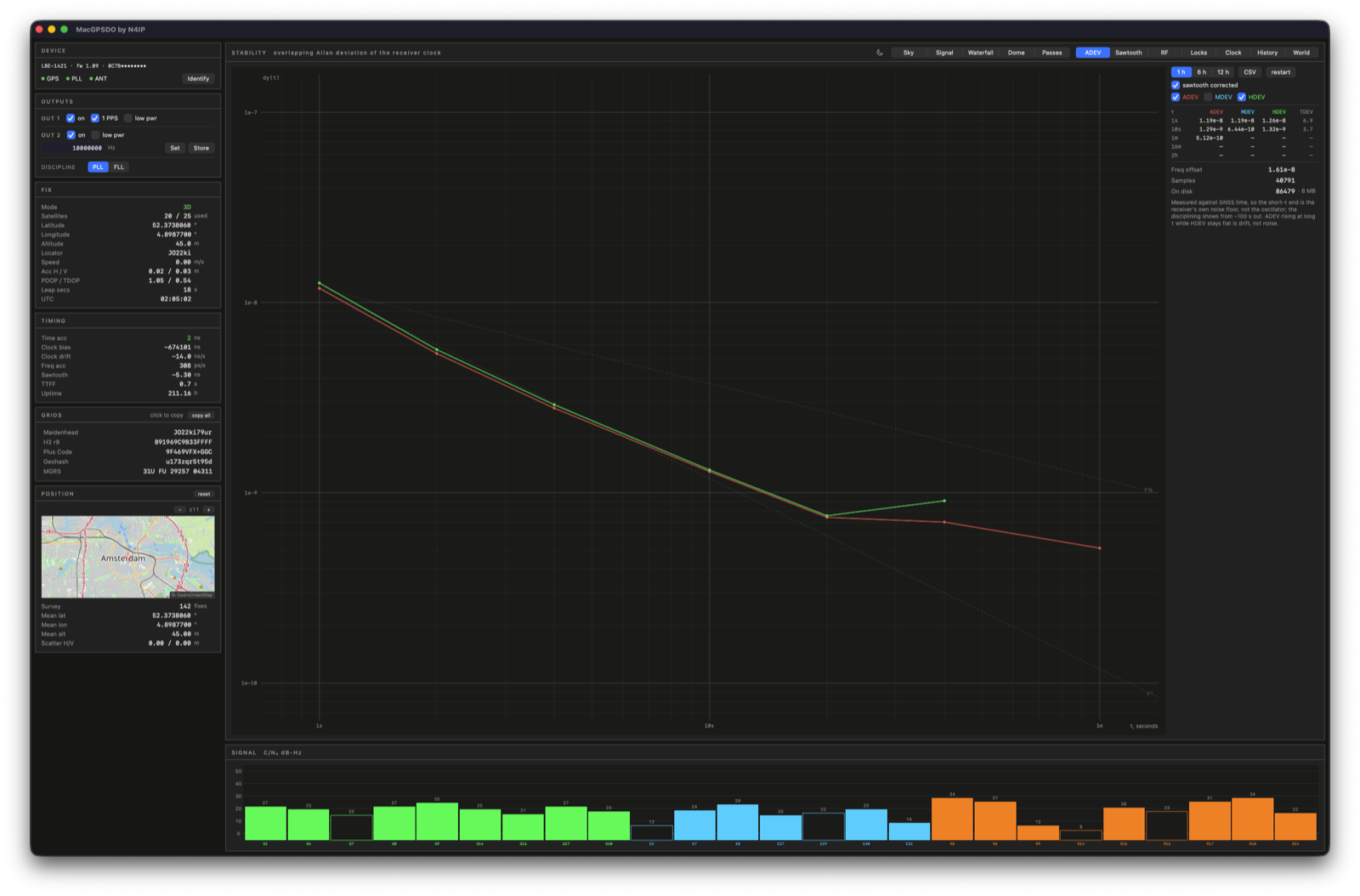Click the GPS status indicator
This screenshot has width=1360, height=896.
[x=50, y=78]
